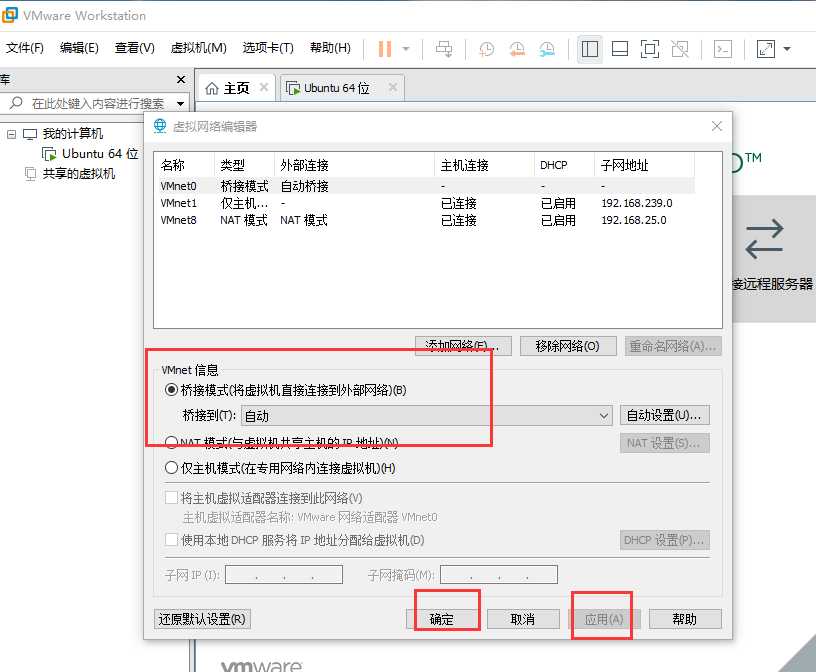Click the 还原默认设置(R) button
Image resolution: width=816 pixels, height=672 pixels.
[x=202, y=619]
